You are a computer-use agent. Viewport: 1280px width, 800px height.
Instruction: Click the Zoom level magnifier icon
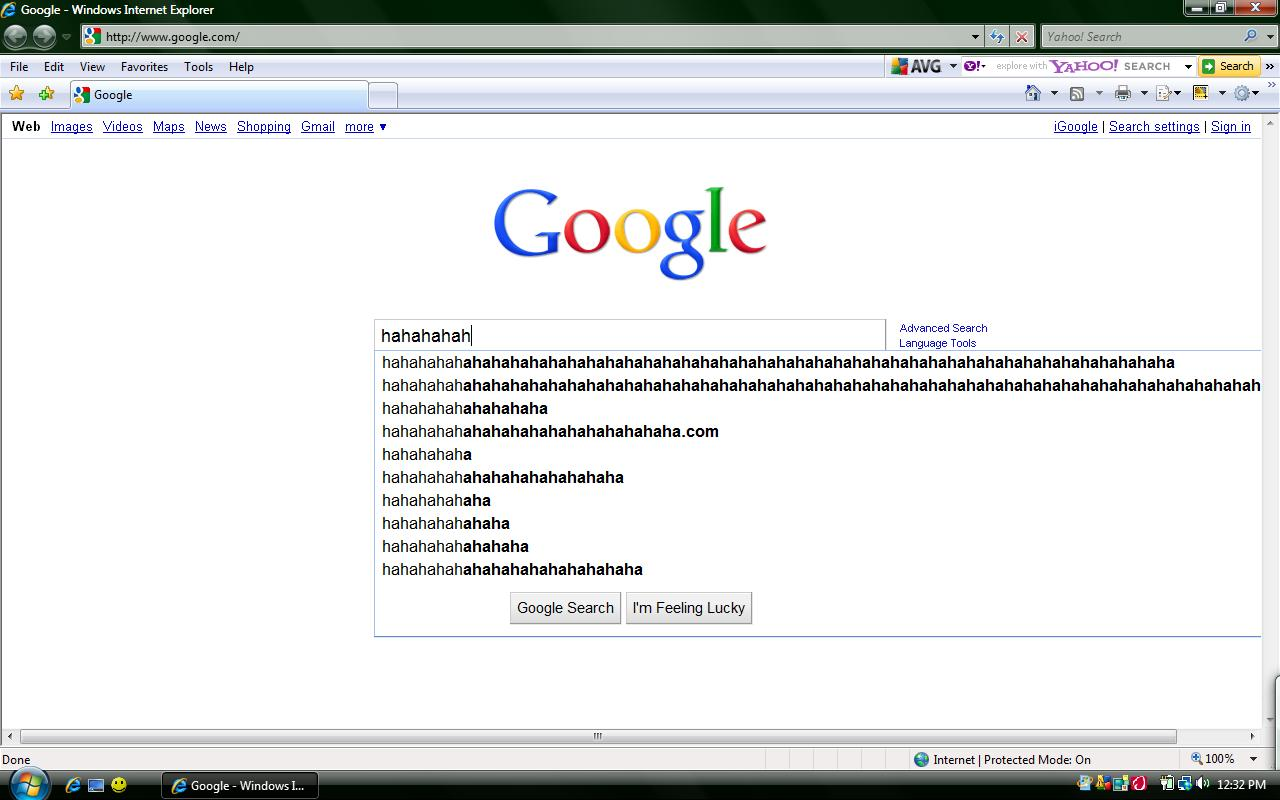tap(1197, 759)
